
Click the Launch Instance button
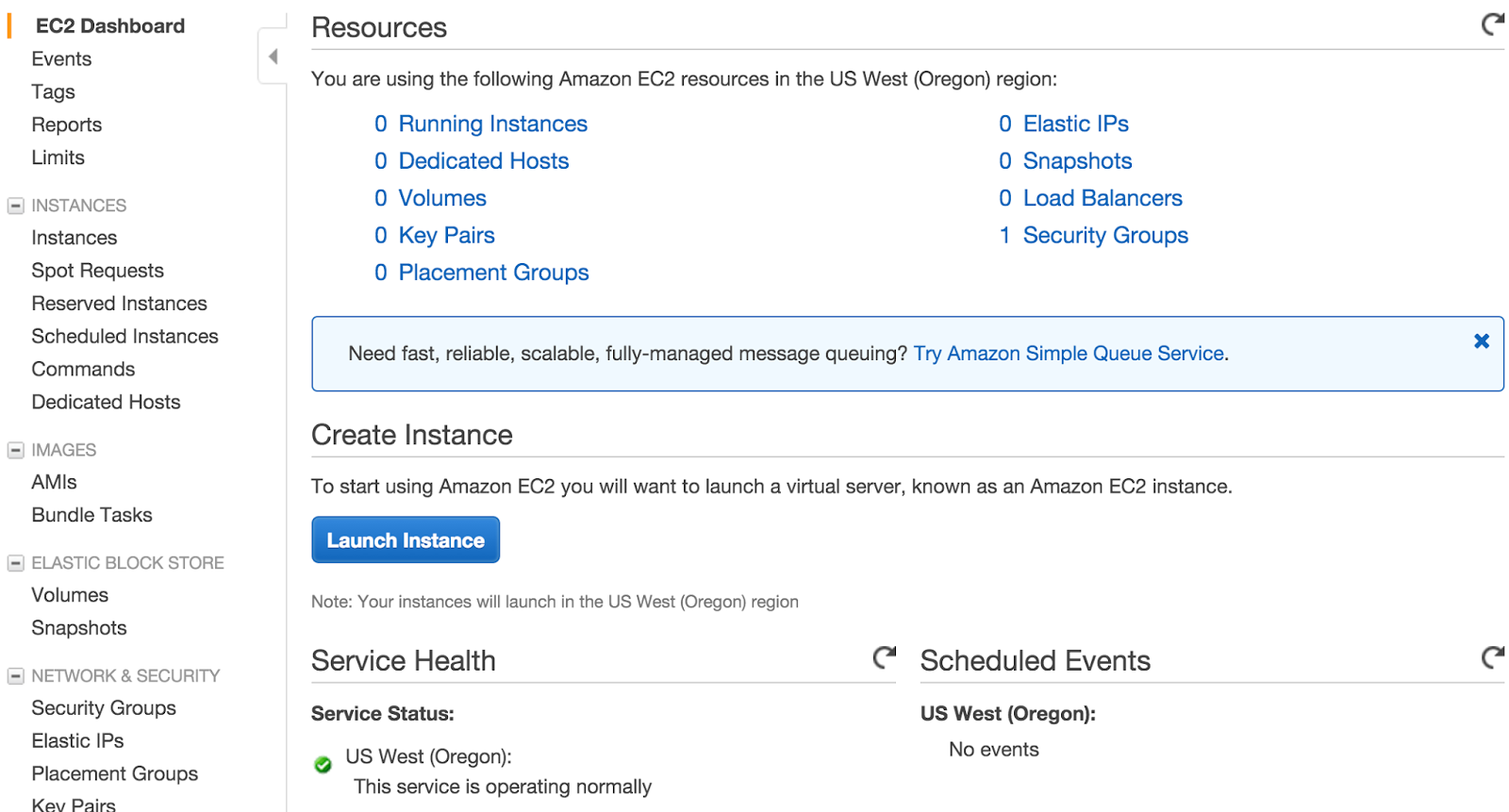pos(406,540)
